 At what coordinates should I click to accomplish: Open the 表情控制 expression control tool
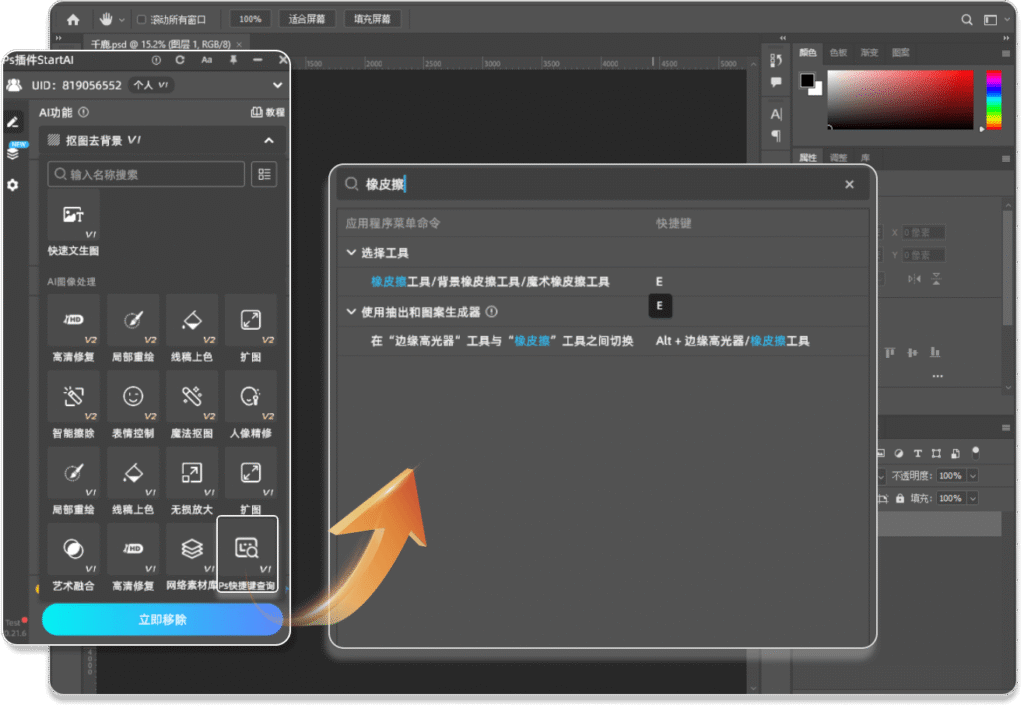(132, 397)
